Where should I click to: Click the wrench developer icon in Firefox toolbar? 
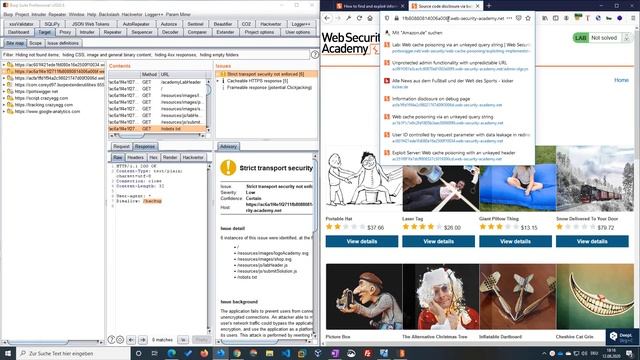[349, 18]
